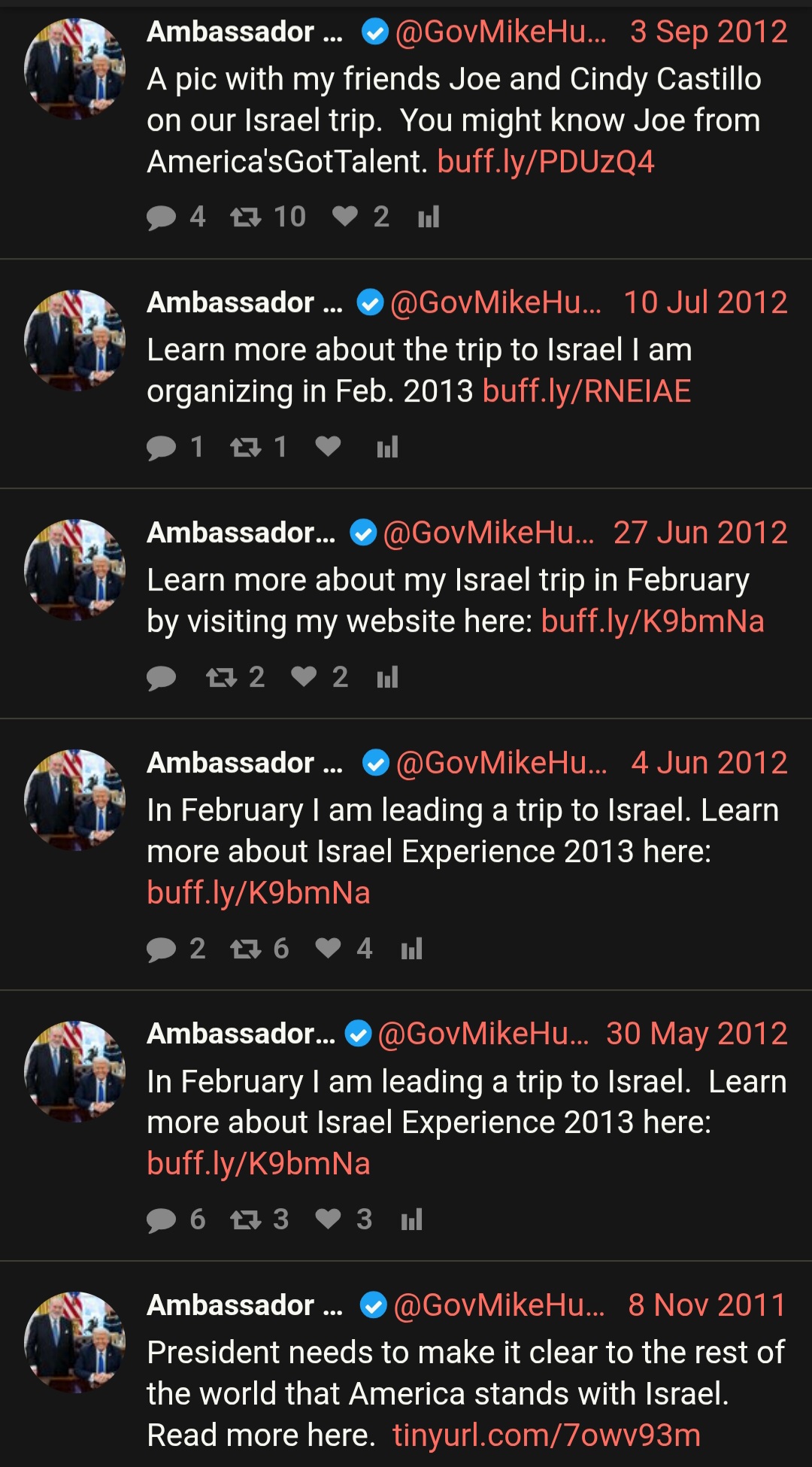Open @GovMikeHu... handle on 8 Nov 2011 tweet

499,1305
